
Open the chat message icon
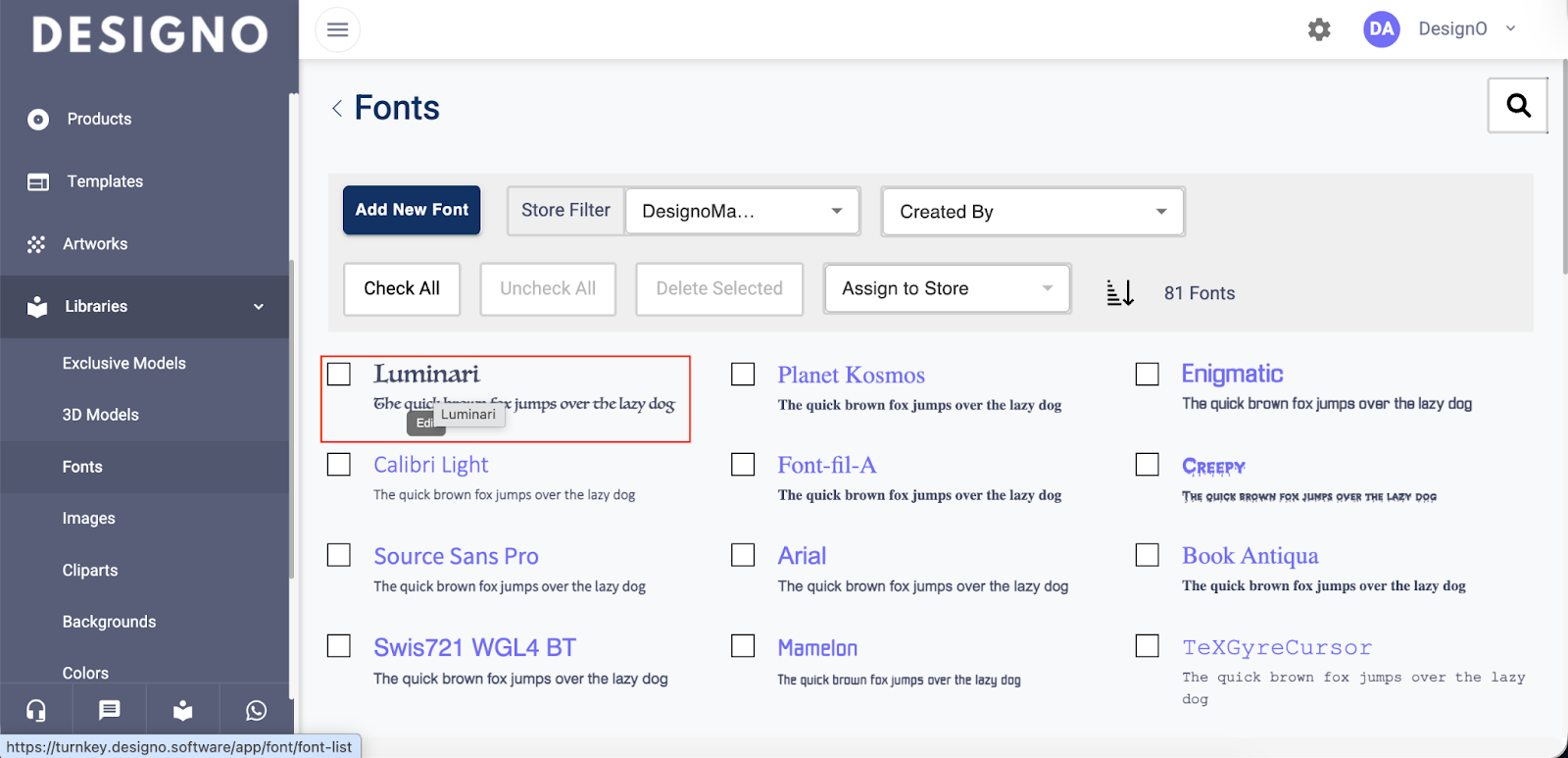coord(110,710)
